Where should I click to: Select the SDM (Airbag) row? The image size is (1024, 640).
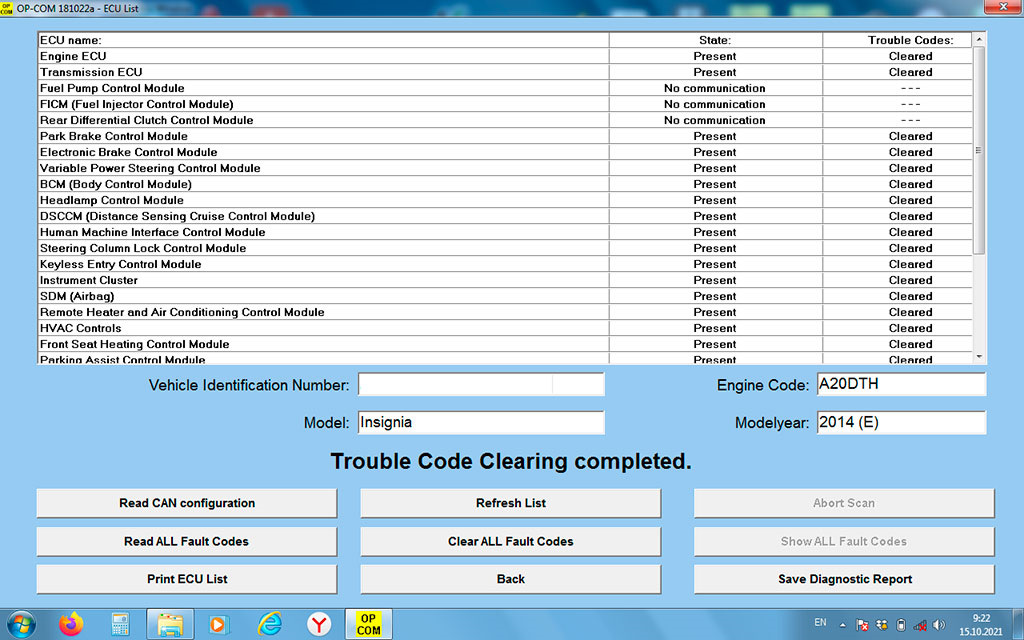pos(505,296)
